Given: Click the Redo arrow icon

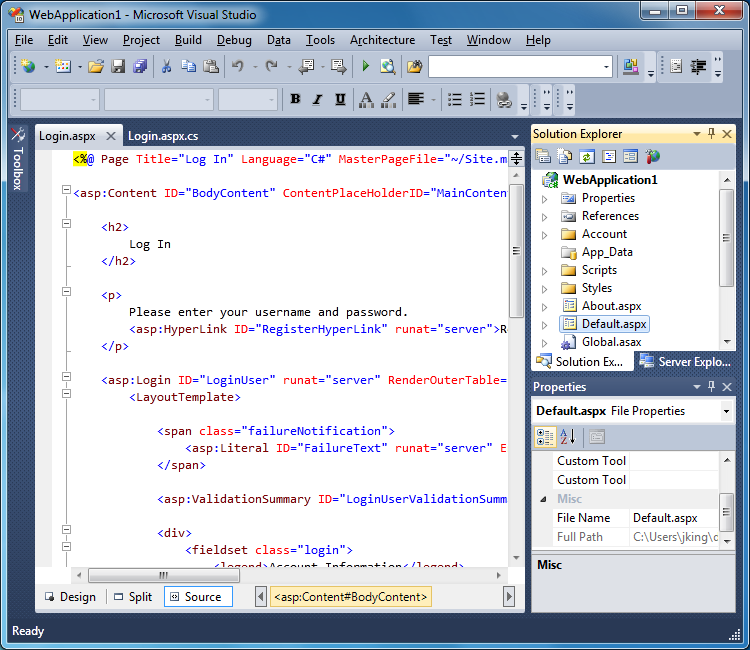Looking at the screenshot, I should (272, 66).
